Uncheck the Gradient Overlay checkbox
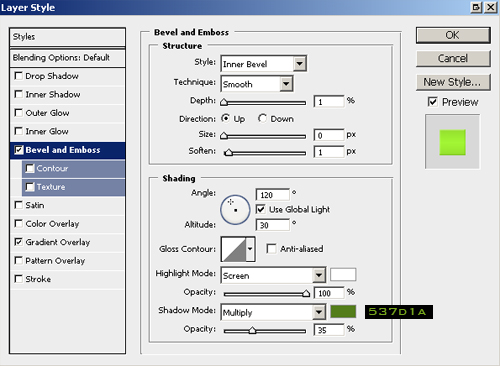500x366 pixels. click(18, 242)
